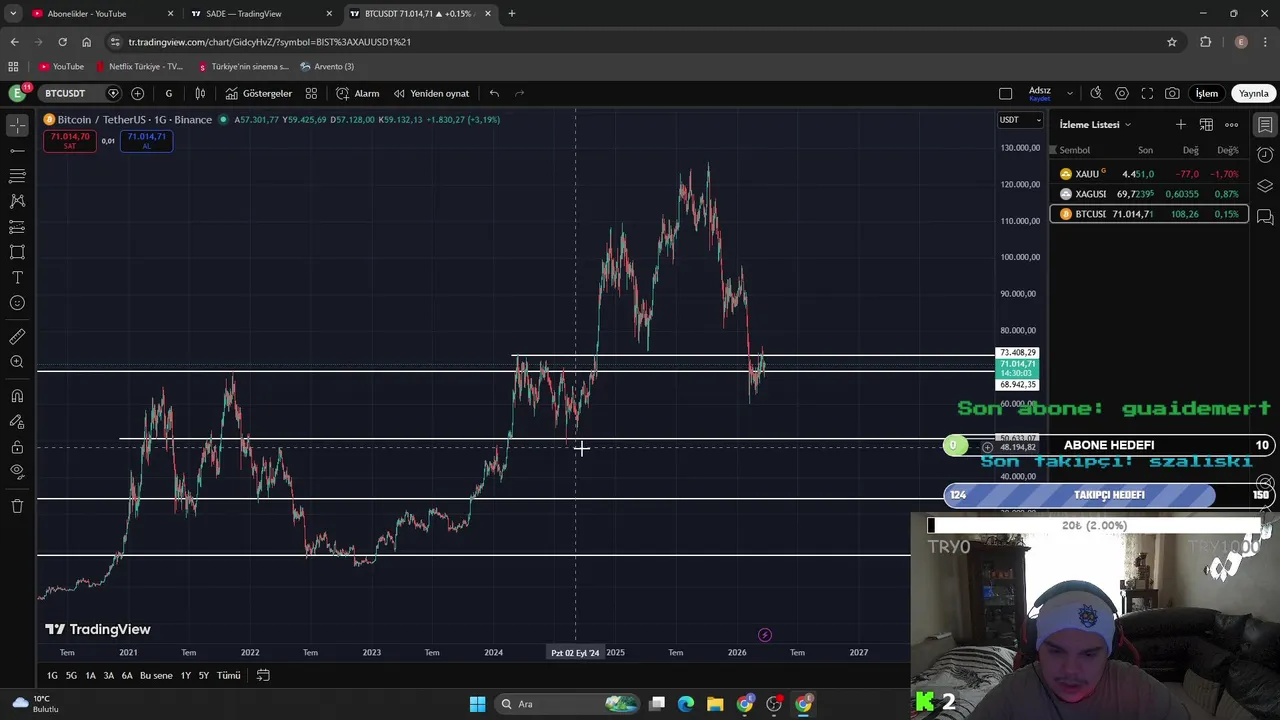
Task: Open the alerts clock sidebar icon
Action: pos(1265,155)
